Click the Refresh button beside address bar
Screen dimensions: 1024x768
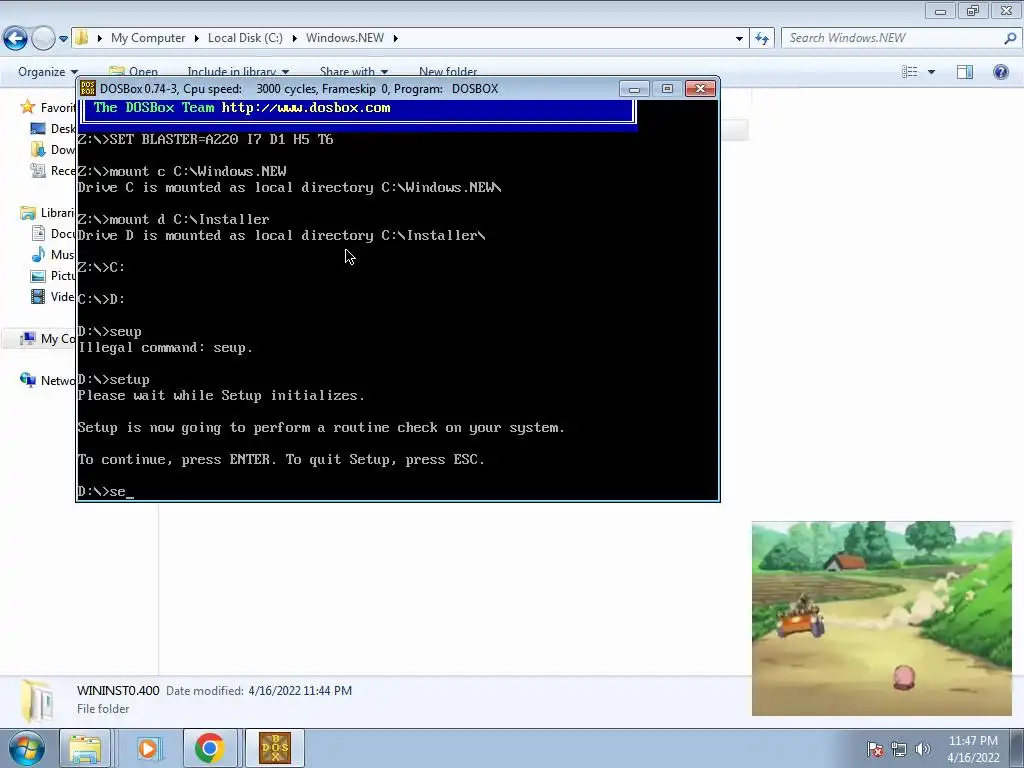point(761,39)
